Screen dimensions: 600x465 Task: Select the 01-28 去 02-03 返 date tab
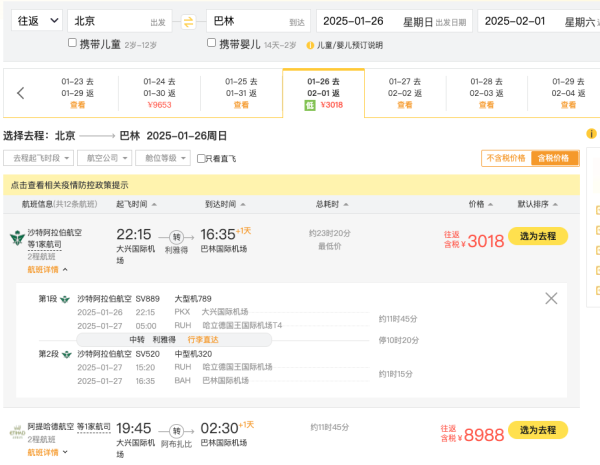click(x=486, y=93)
